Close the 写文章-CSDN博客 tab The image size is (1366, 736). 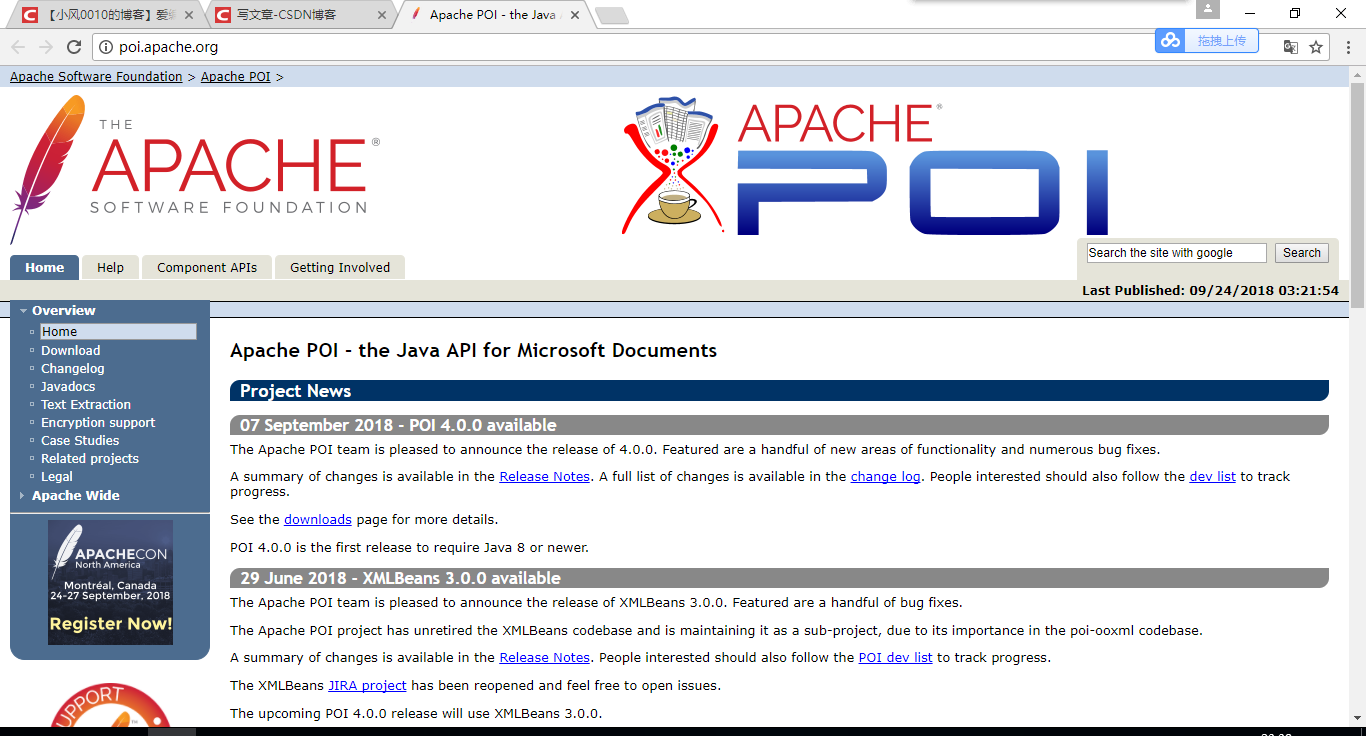click(x=380, y=15)
